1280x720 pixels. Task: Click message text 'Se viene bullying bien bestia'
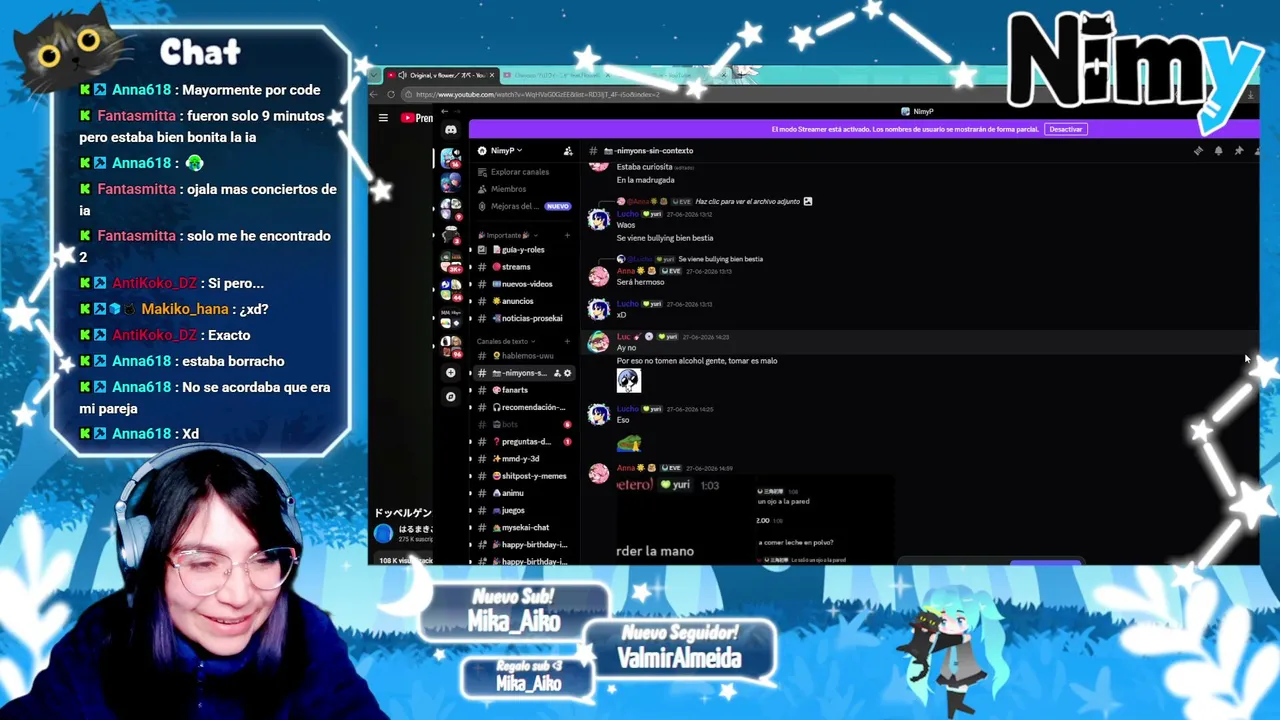click(665, 238)
